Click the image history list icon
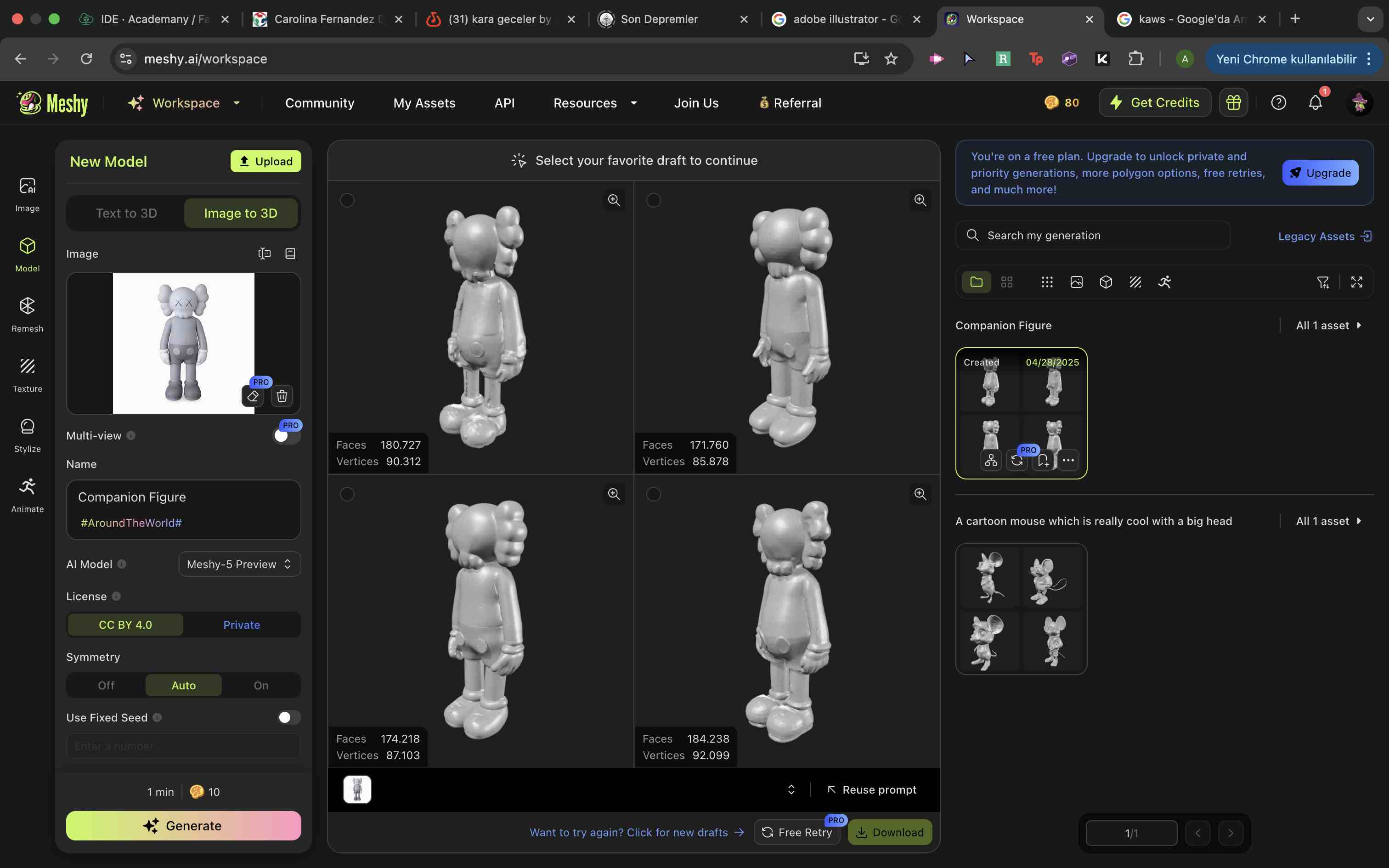The width and height of the screenshot is (1389, 868). pos(290,253)
